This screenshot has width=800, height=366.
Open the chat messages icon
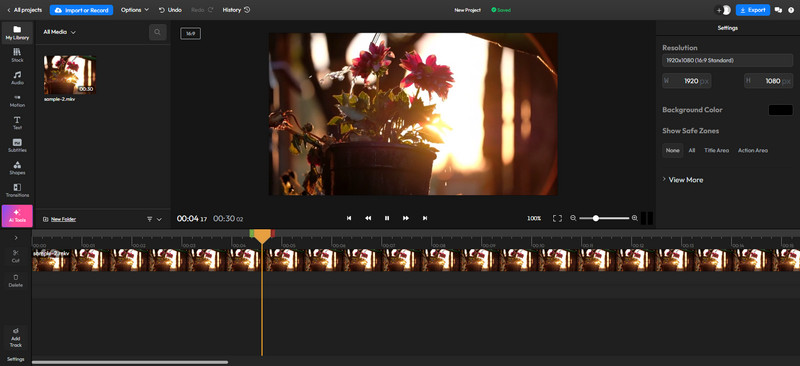click(x=779, y=10)
